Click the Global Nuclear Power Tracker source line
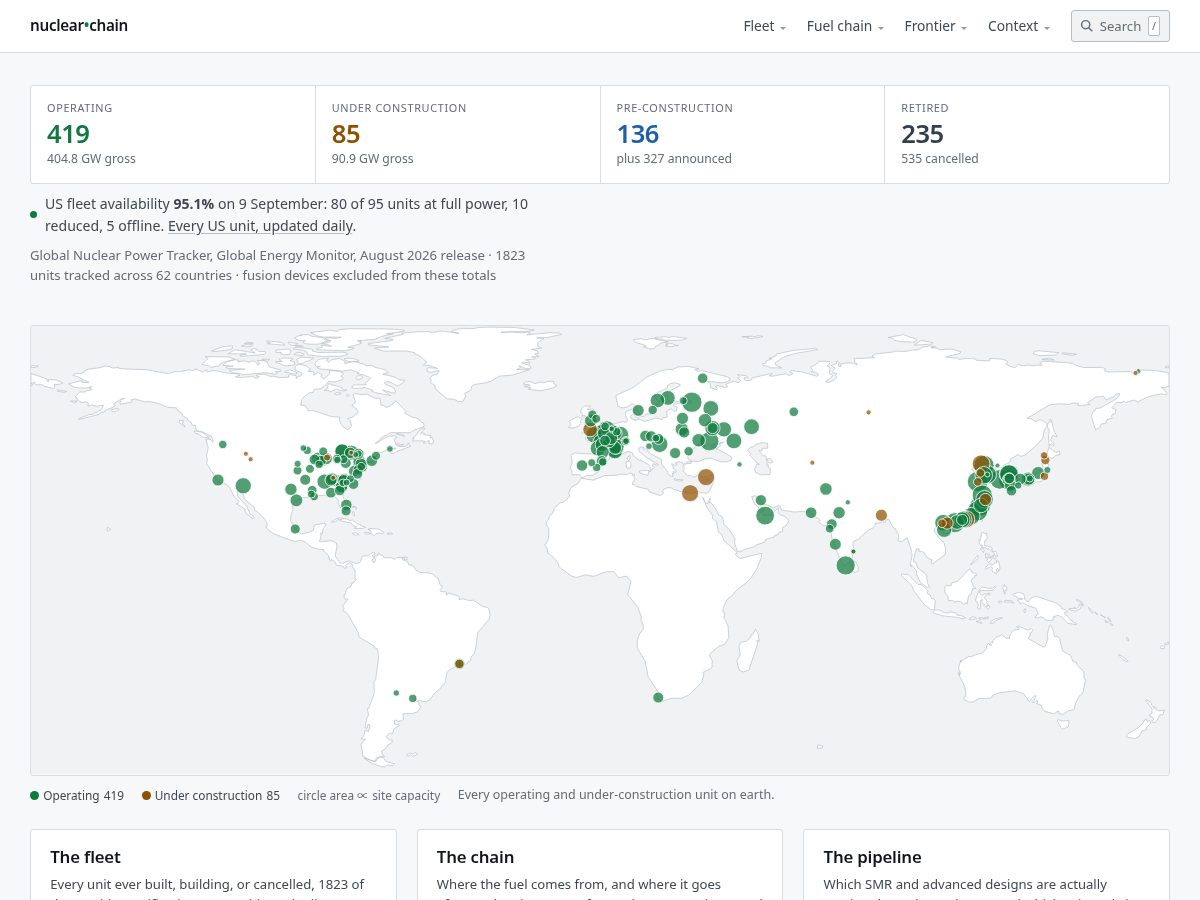1200x900 pixels. pos(278,265)
